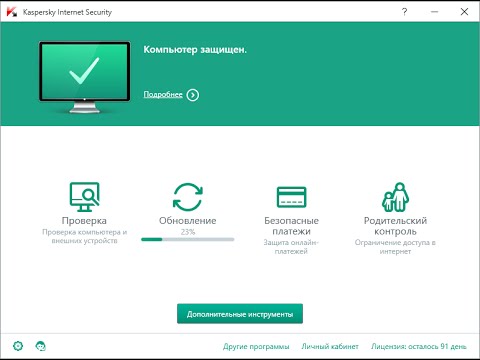Open the Личный кабинет link
480x360 pixels.
[330, 347]
